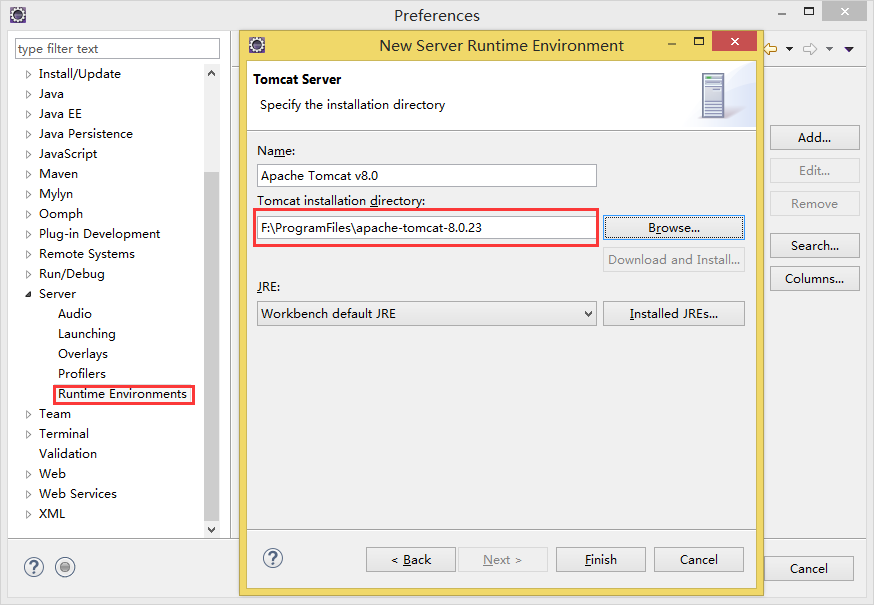Expand the Terminal tree node
This screenshot has width=874, height=605.
point(28,434)
